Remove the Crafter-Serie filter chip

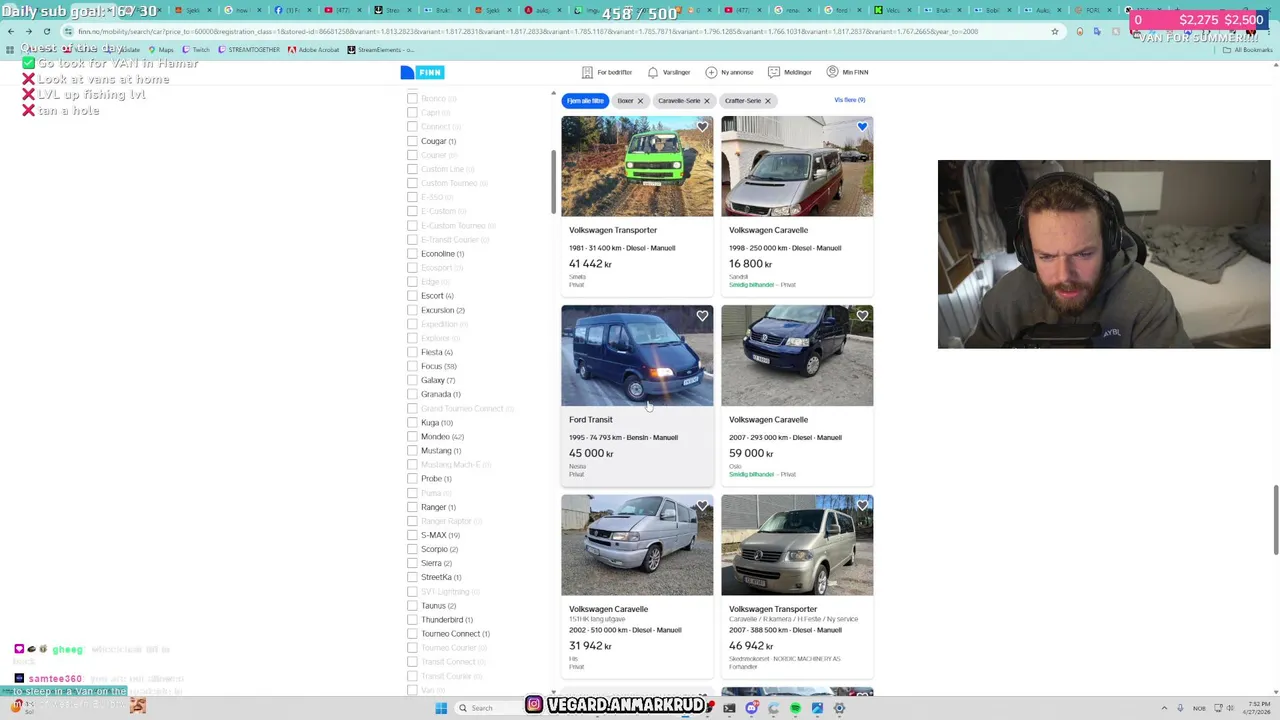click(767, 101)
